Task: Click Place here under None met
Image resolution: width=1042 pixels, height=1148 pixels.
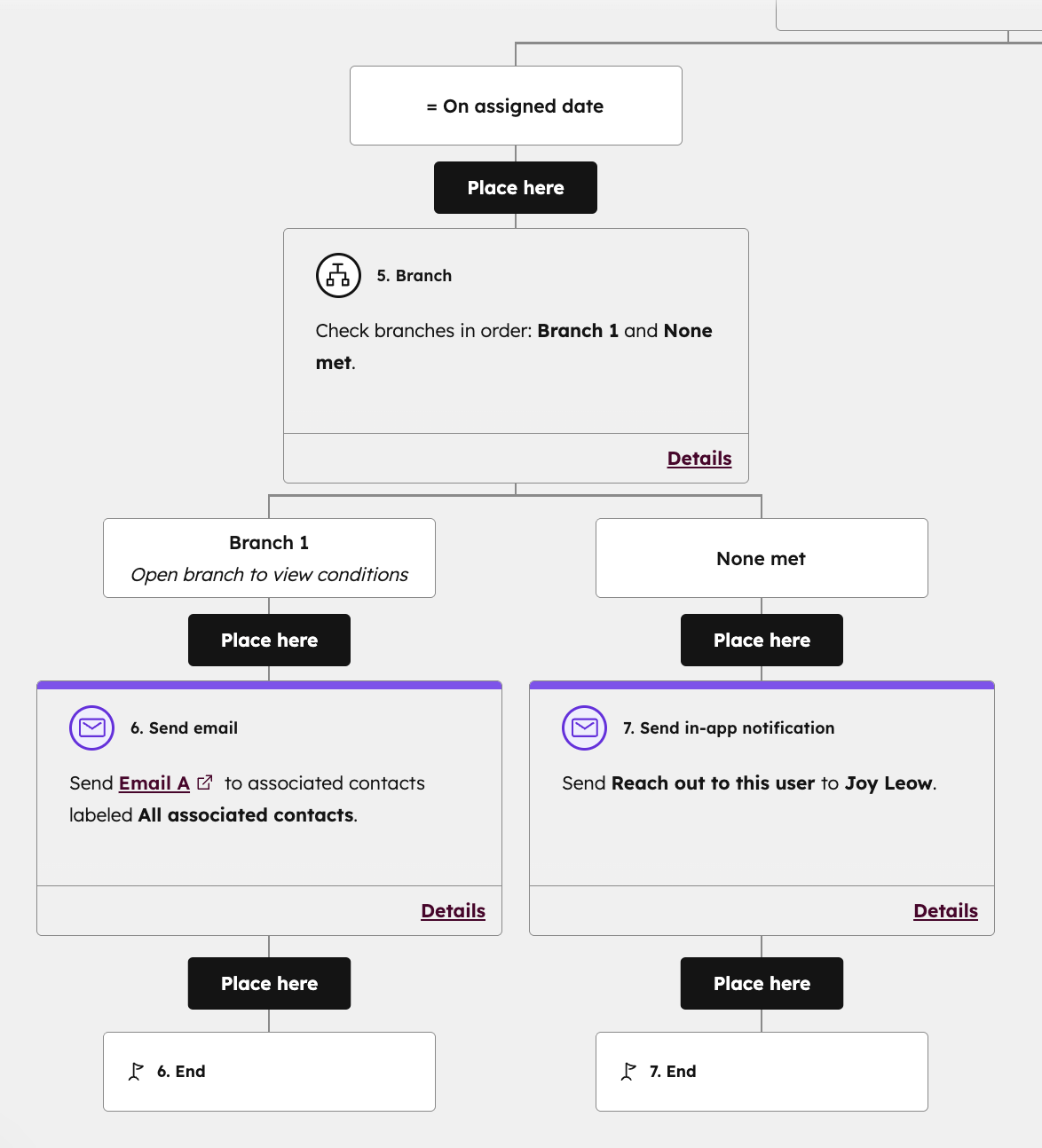Action: (x=761, y=640)
